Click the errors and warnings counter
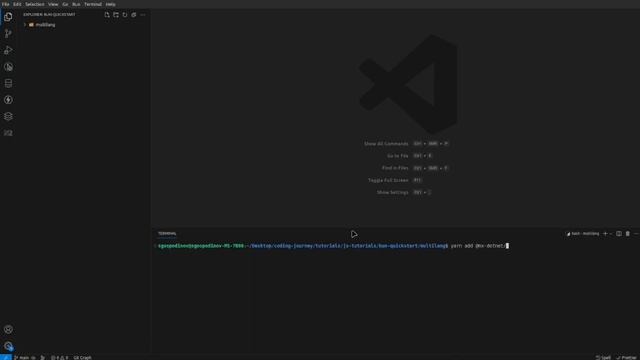 [x=60, y=358]
